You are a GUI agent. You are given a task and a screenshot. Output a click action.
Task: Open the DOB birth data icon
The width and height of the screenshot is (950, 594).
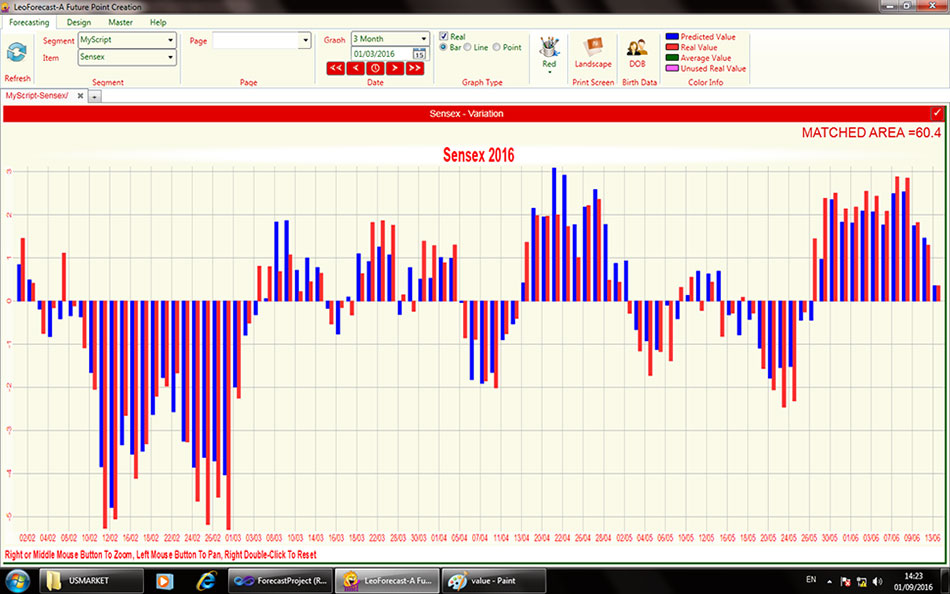coord(637,47)
